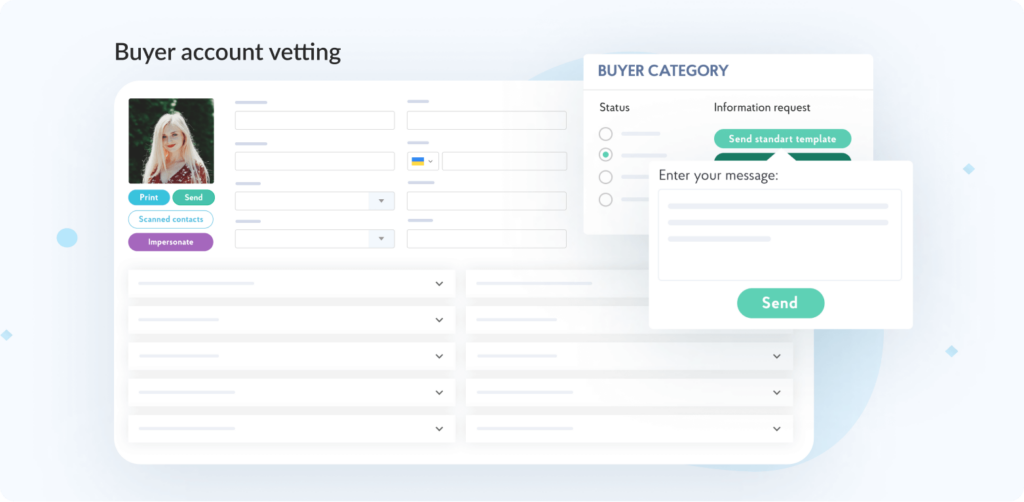Click the purple Impersonate button
The width and height of the screenshot is (1024, 502).
tap(170, 242)
